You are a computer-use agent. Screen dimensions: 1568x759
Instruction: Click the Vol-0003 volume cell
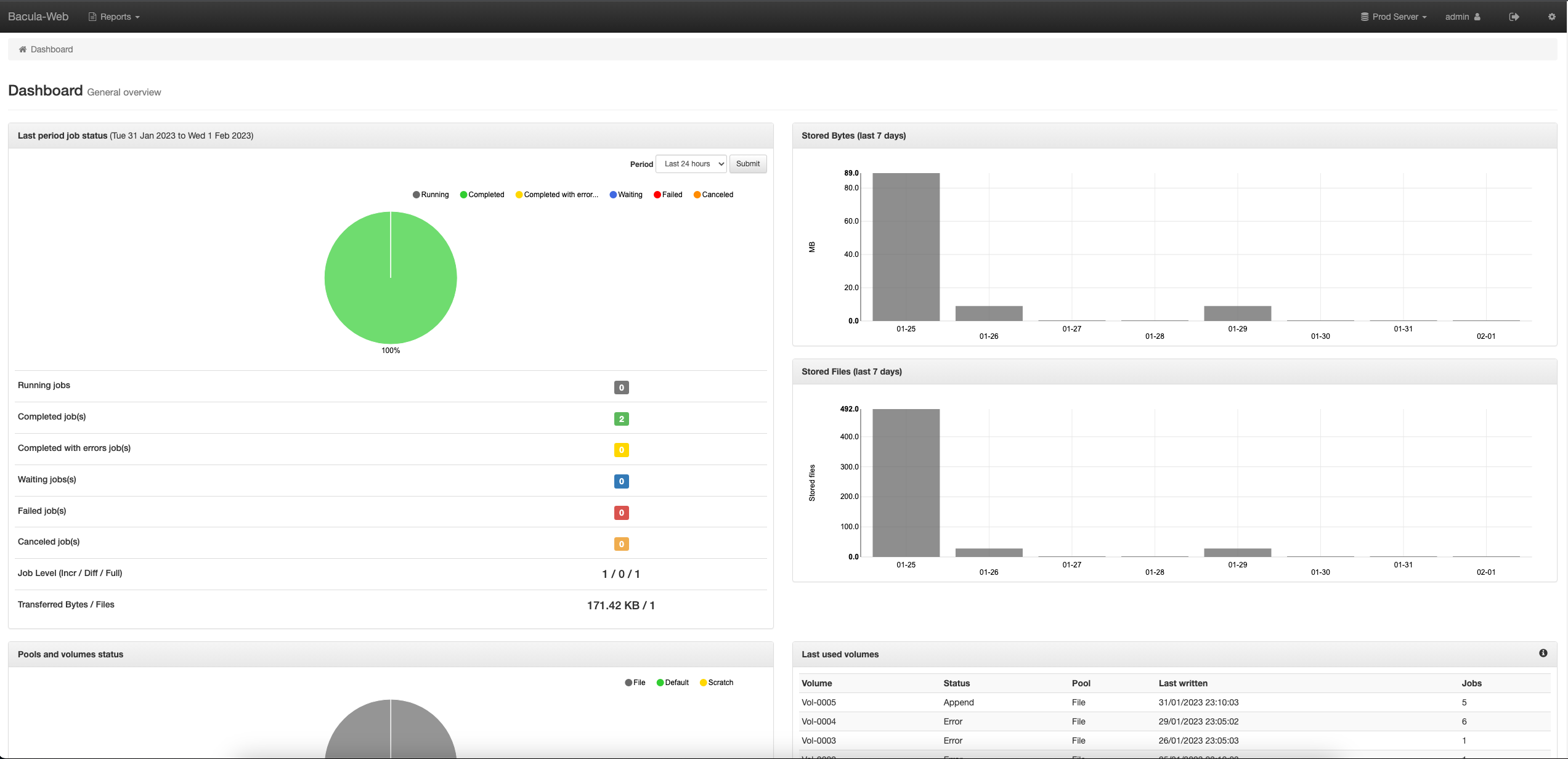(x=819, y=741)
